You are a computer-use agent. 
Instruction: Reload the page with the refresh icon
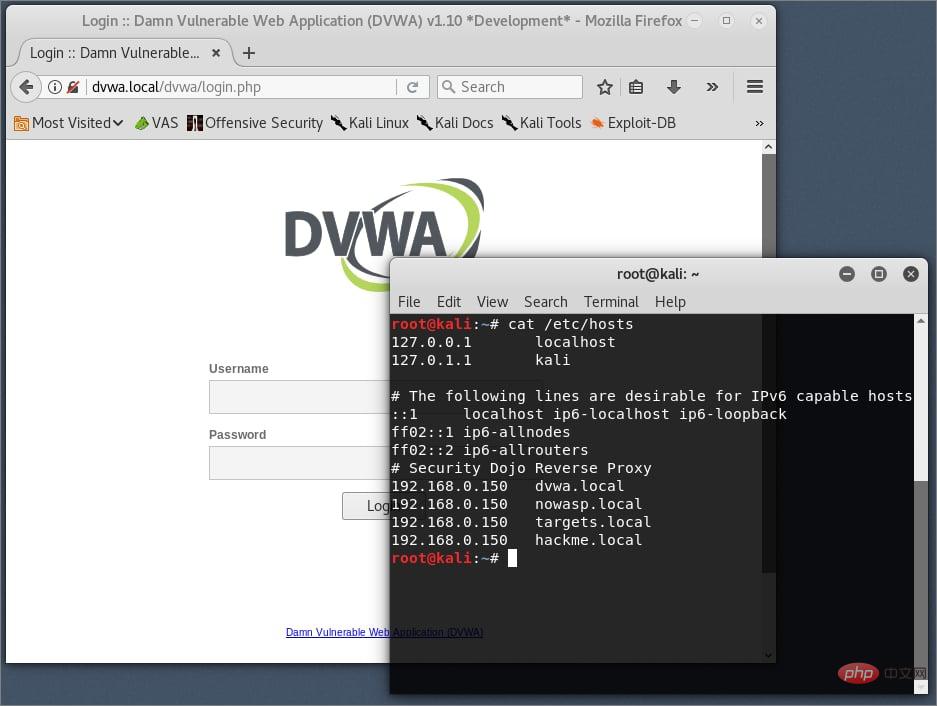[x=412, y=87]
